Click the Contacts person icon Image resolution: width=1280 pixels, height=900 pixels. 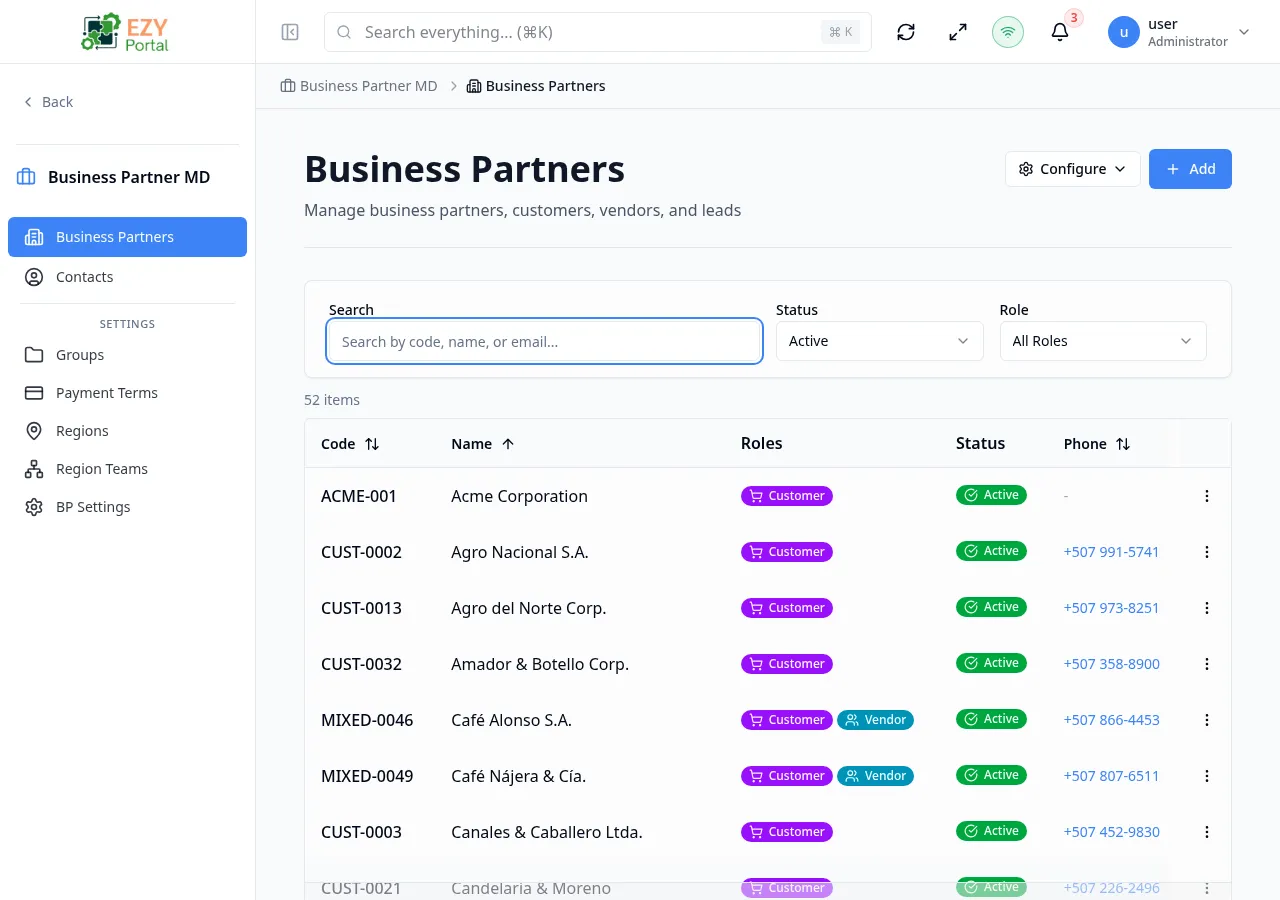[x=34, y=277]
